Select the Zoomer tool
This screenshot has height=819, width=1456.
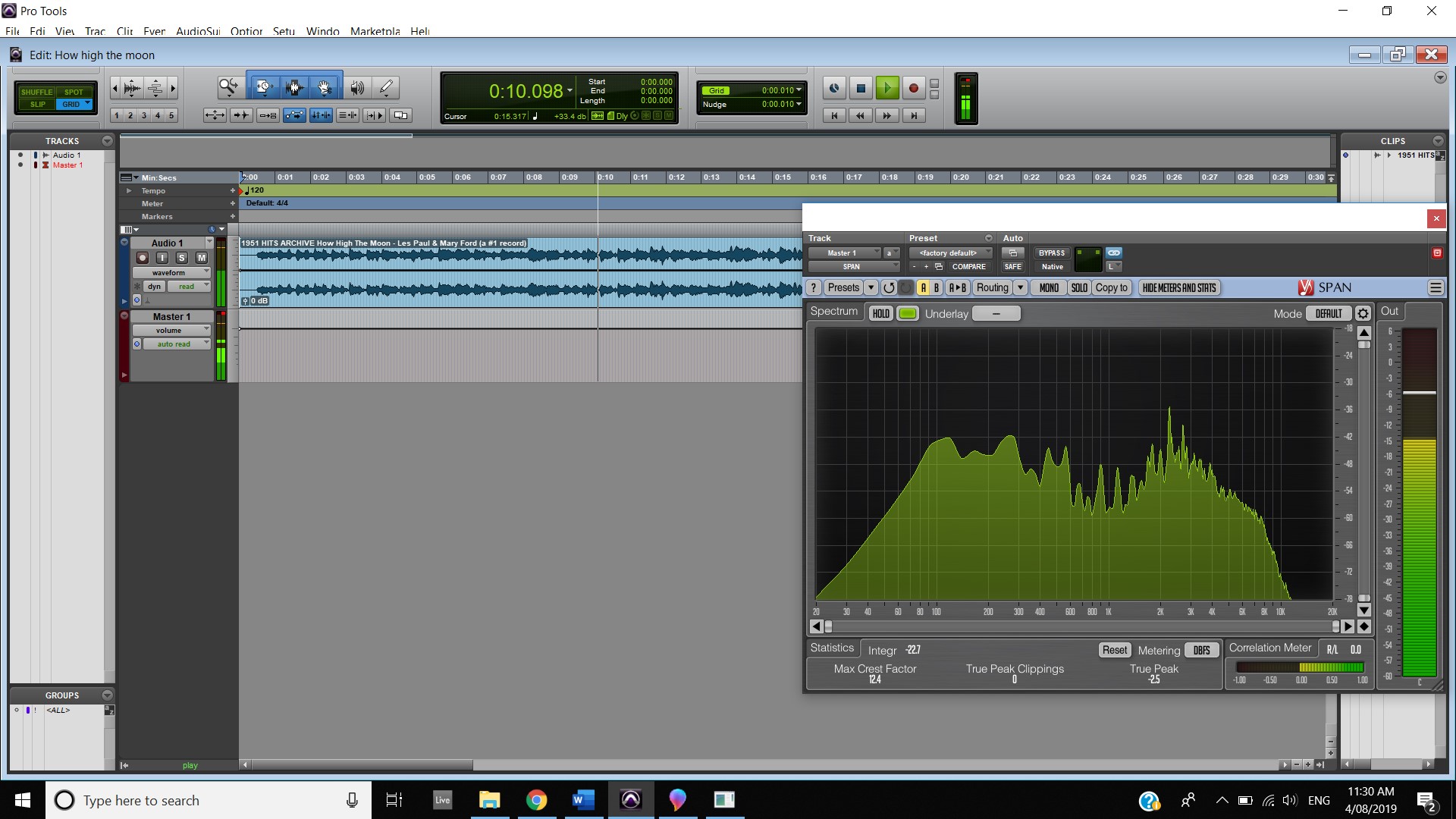228,87
